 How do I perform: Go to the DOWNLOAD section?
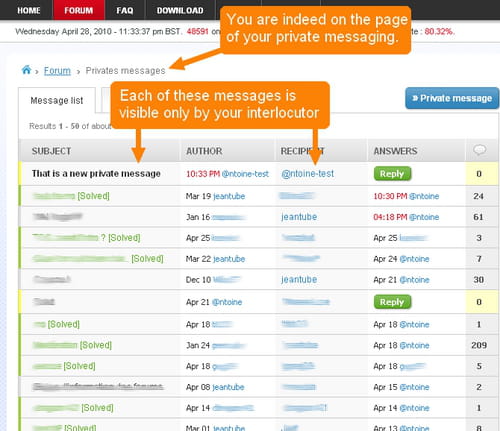(180, 10)
